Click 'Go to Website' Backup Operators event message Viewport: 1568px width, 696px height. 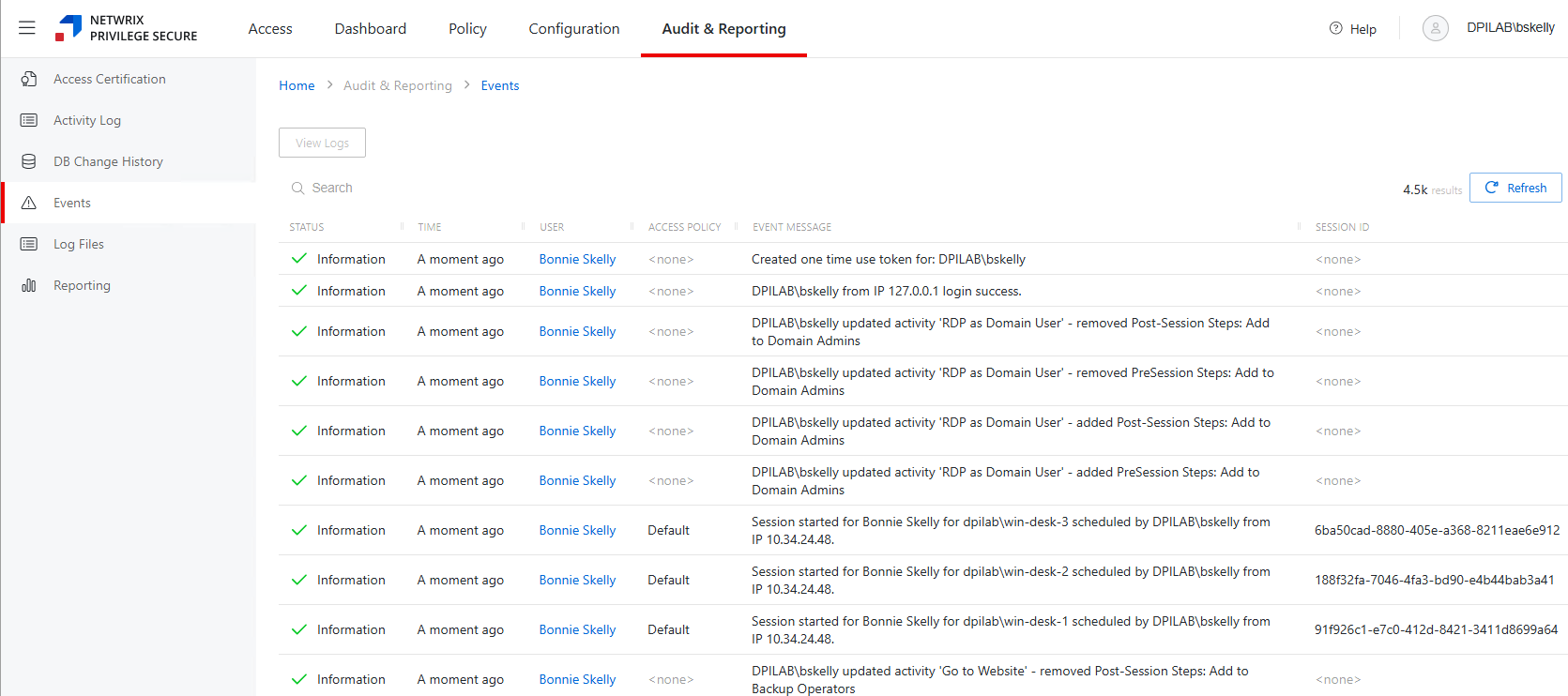tap(1000, 679)
